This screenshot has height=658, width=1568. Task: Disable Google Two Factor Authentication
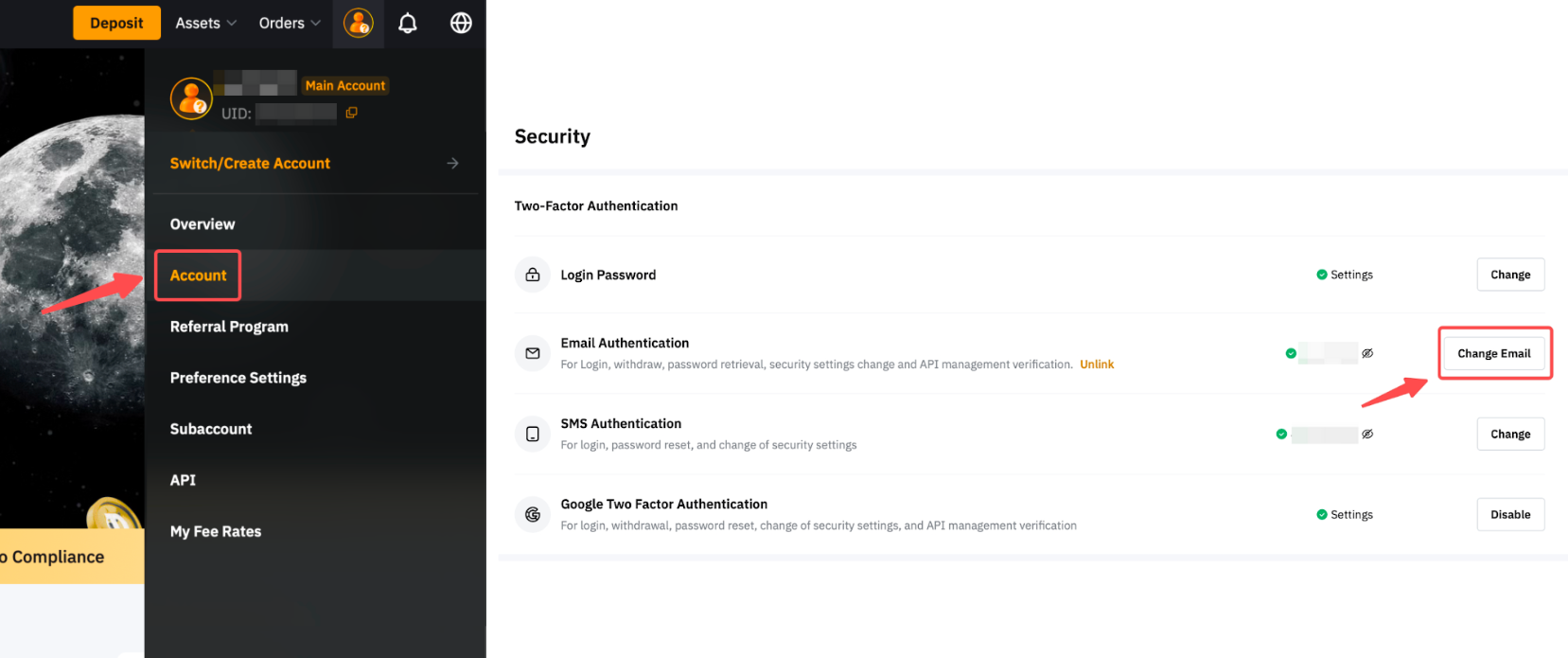coord(1509,514)
